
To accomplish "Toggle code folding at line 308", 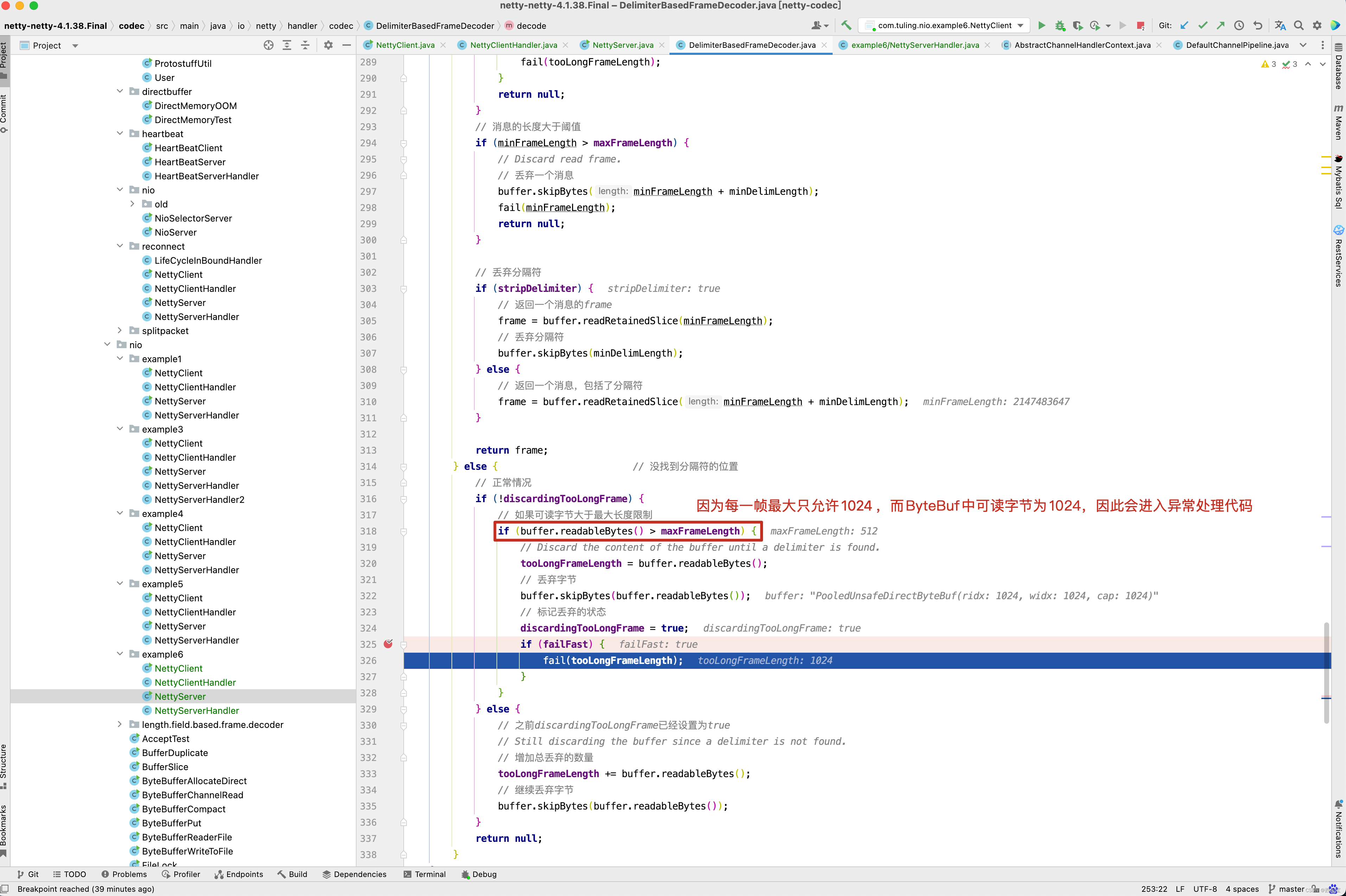I will [403, 370].
